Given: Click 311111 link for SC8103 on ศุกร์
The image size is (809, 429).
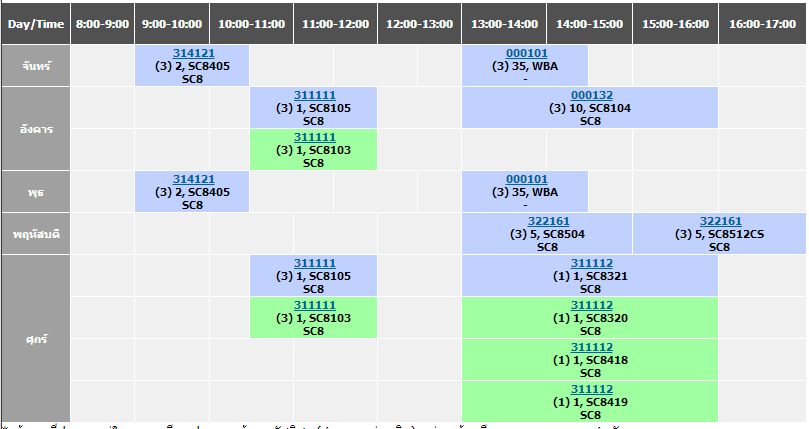Looking at the screenshot, I should click(314, 305).
